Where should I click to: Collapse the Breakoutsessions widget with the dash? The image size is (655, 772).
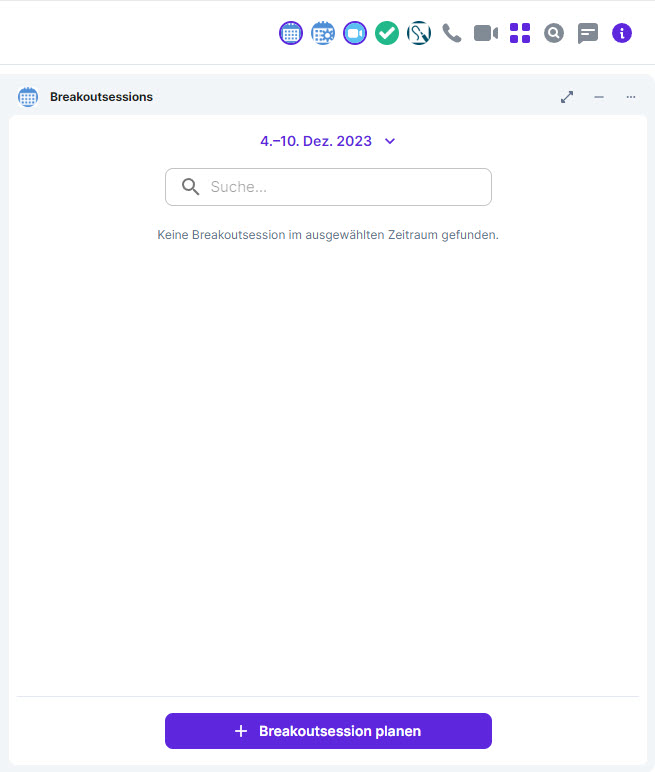(x=599, y=97)
